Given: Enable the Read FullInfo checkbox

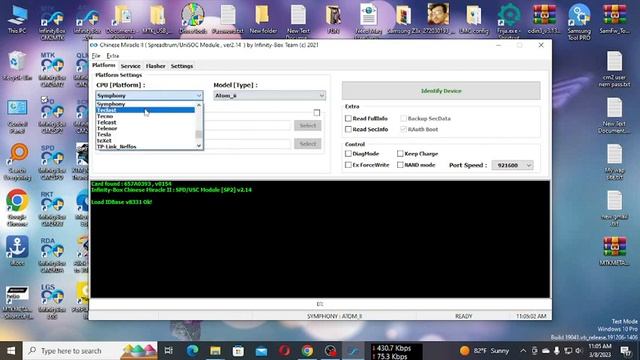Looking at the screenshot, I should 348,118.
